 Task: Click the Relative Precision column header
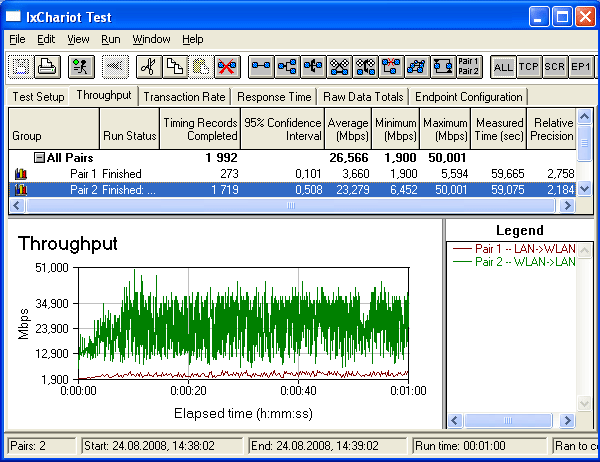pyautogui.click(x=551, y=129)
